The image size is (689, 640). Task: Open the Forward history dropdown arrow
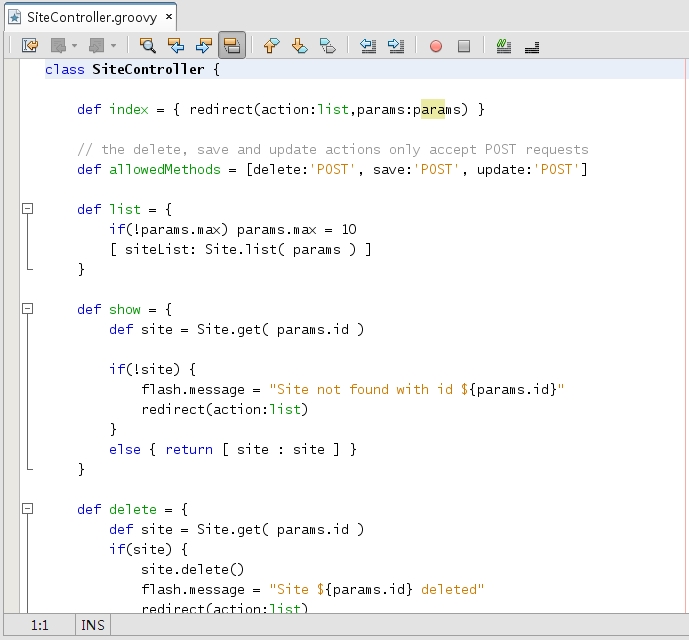[x=113, y=45]
